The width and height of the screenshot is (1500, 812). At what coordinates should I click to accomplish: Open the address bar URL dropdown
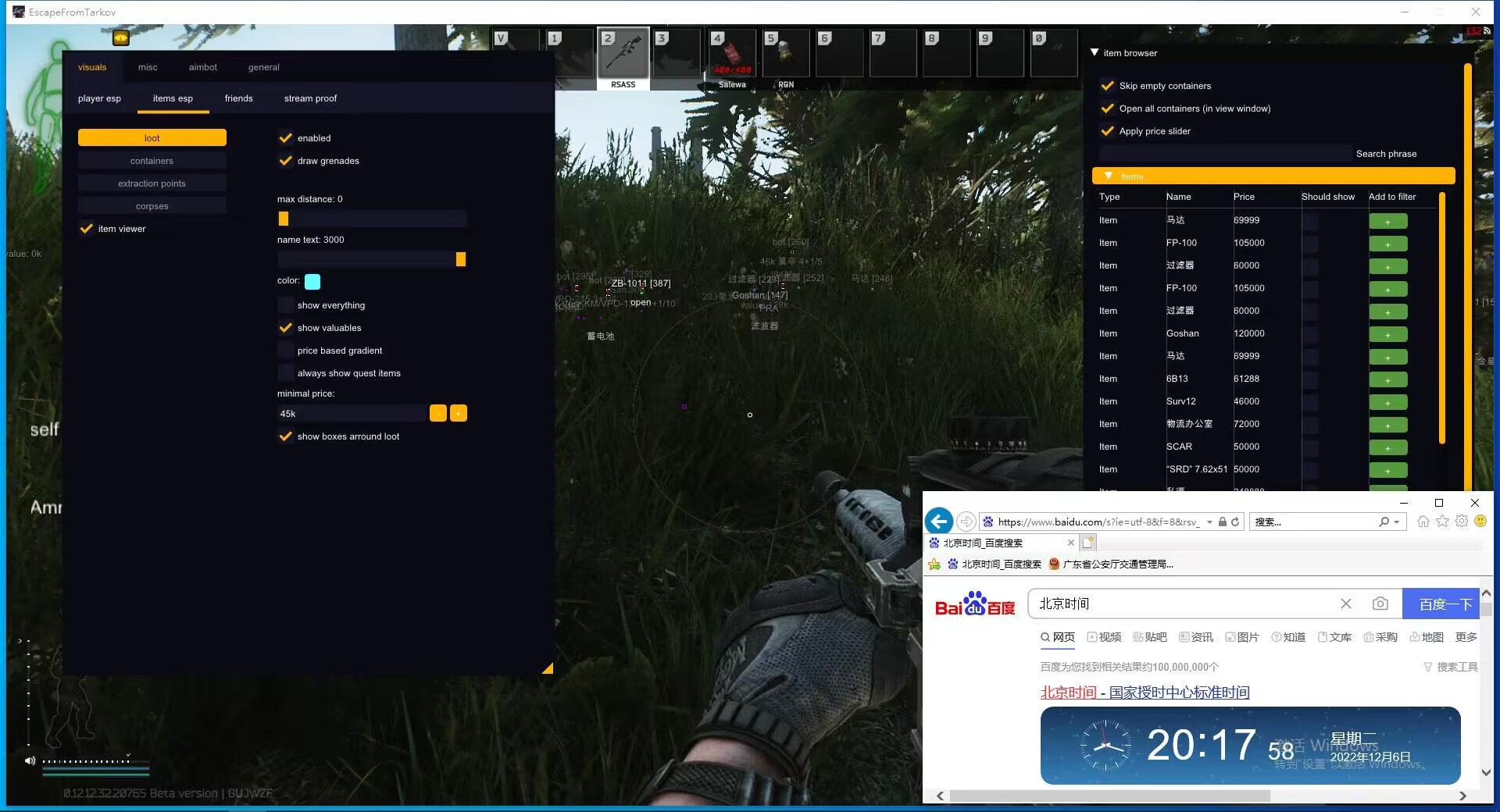click(1209, 522)
